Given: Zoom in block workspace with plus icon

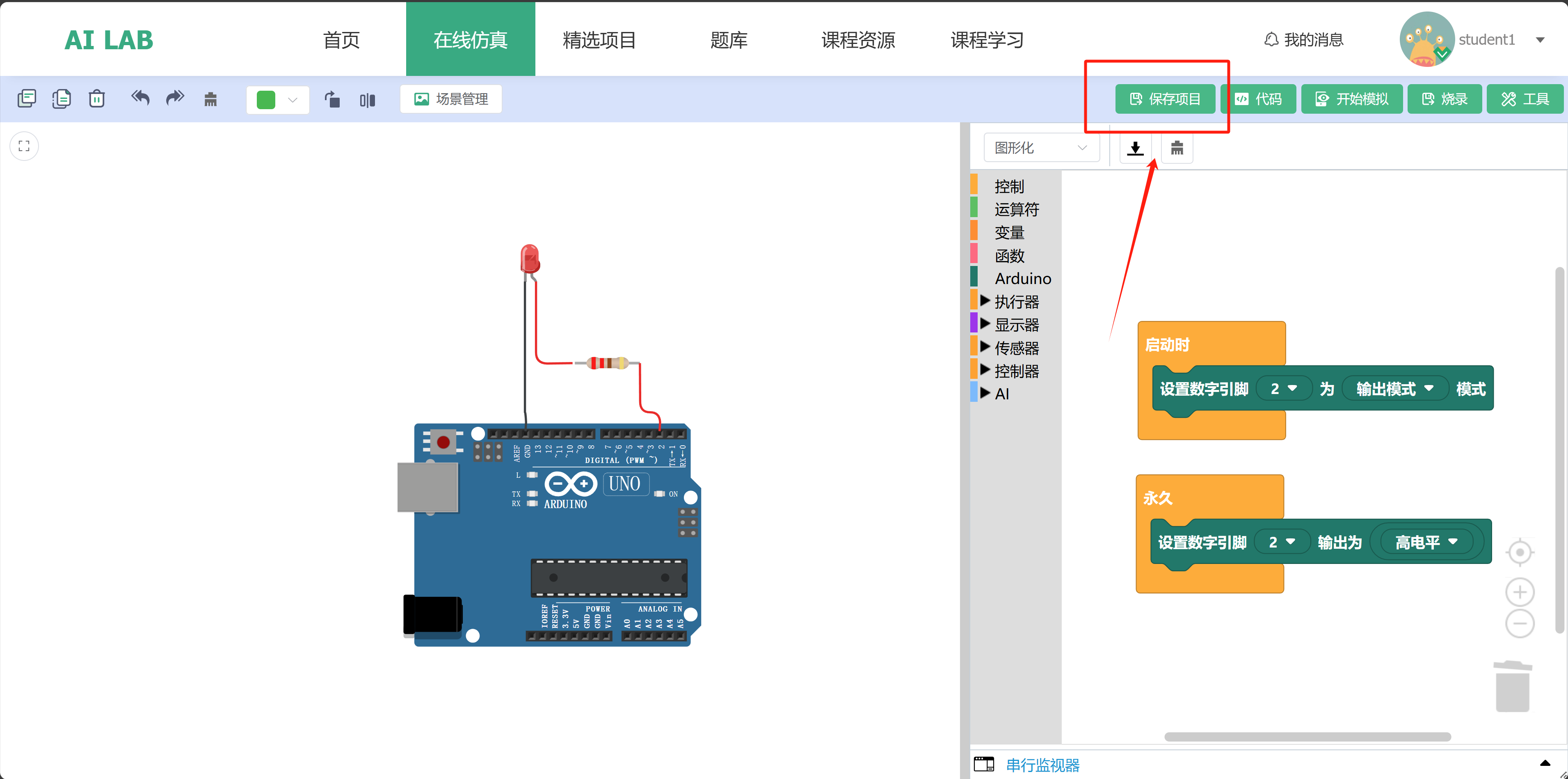Looking at the screenshot, I should 1519,592.
